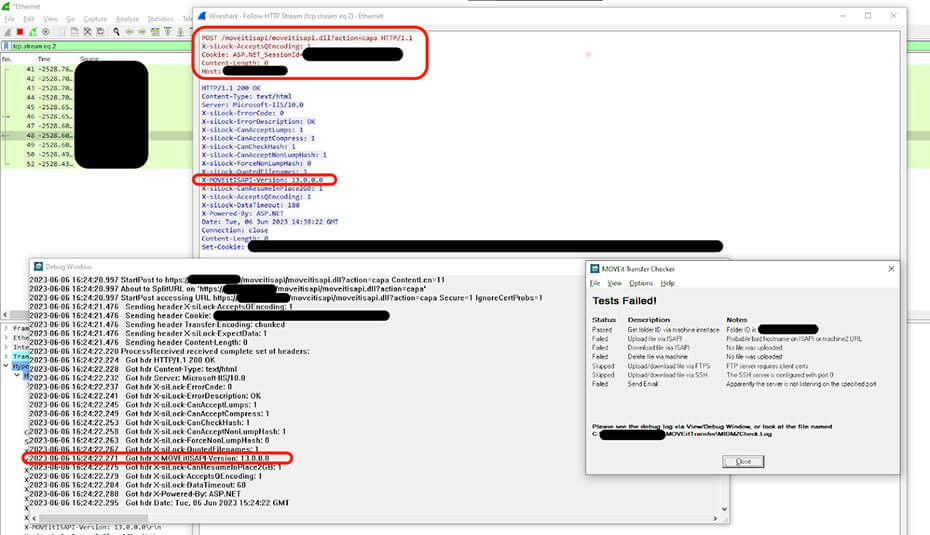Open the Options menu in MOVEit Checker

pyautogui.click(x=640, y=283)
